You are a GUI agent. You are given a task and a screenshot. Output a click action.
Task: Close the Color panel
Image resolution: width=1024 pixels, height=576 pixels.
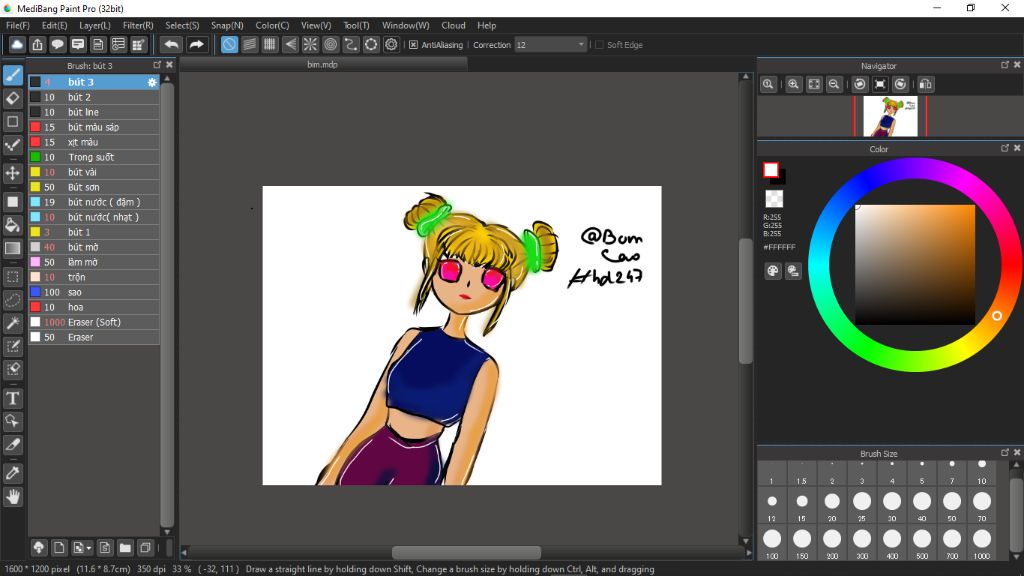(1017, 148)
